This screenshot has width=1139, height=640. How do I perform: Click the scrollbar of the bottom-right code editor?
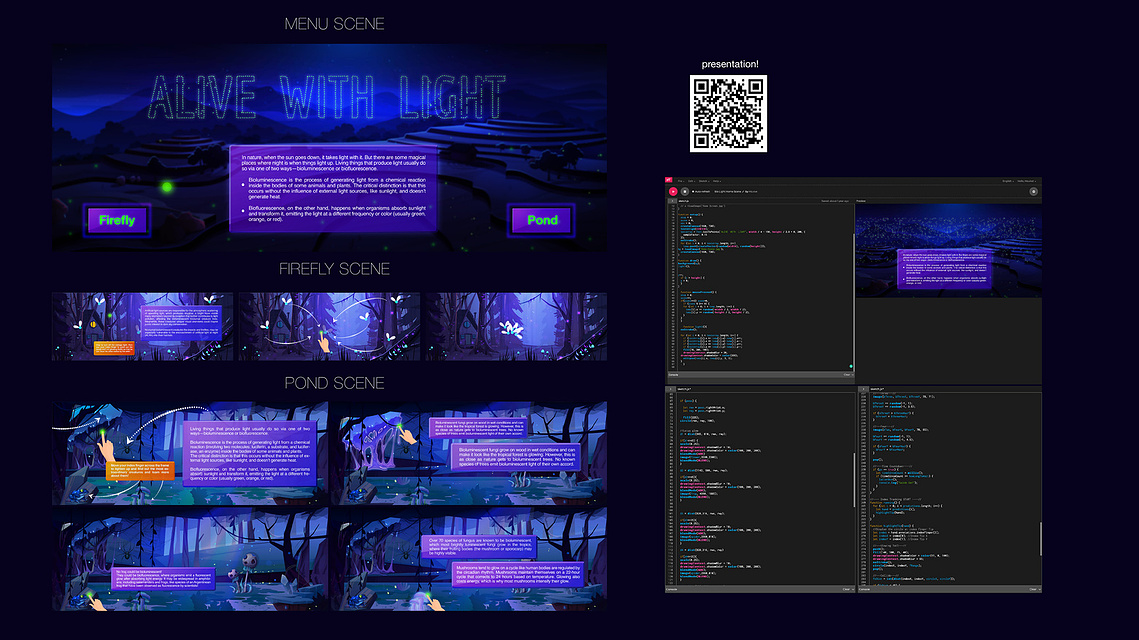pos(1040,539)
